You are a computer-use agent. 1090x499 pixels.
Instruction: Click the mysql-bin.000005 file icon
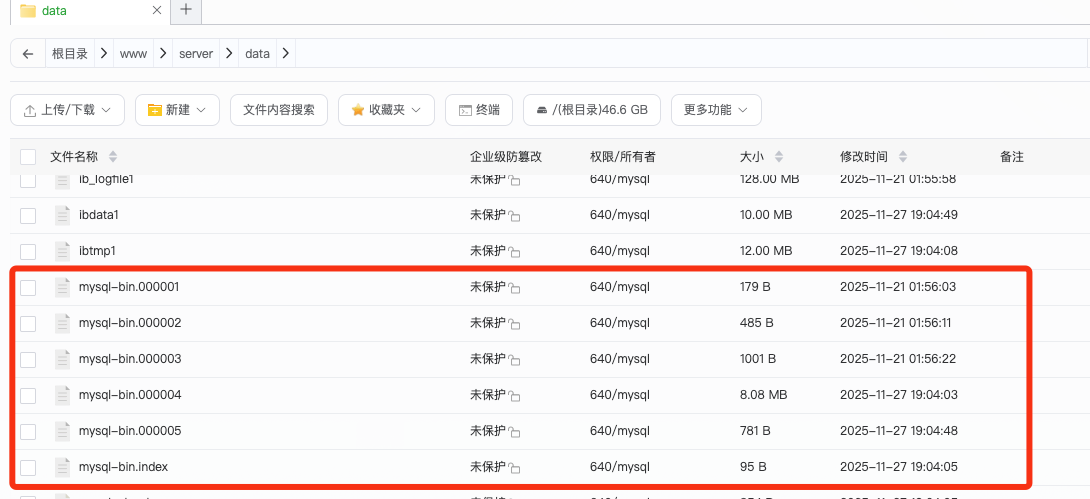pyautogui.click(x=63, y=432)
